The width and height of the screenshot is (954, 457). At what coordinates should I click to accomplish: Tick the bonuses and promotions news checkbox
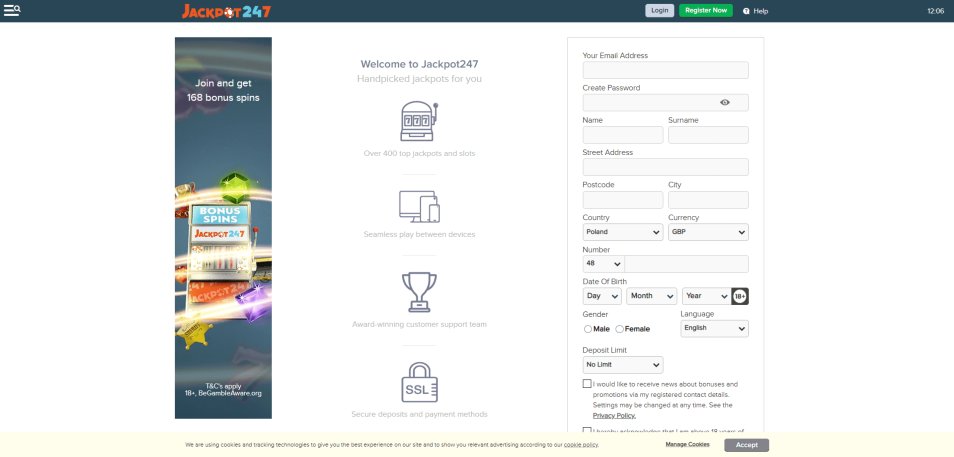click(587, 383)
